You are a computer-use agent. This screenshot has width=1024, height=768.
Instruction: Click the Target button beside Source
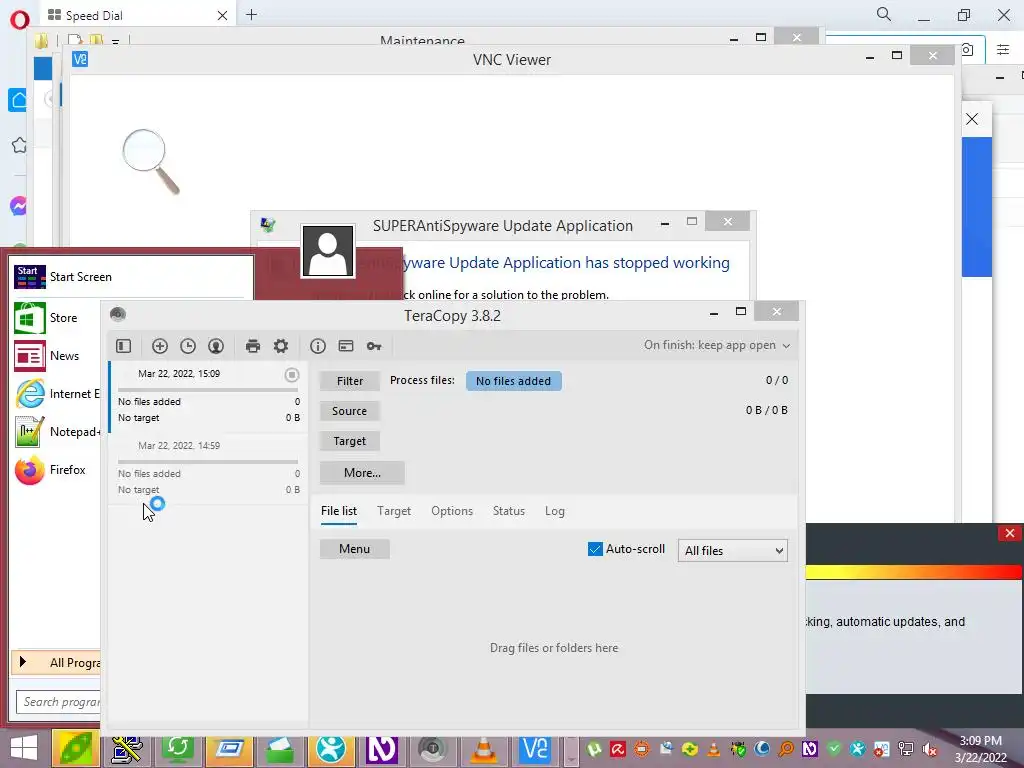350,441
